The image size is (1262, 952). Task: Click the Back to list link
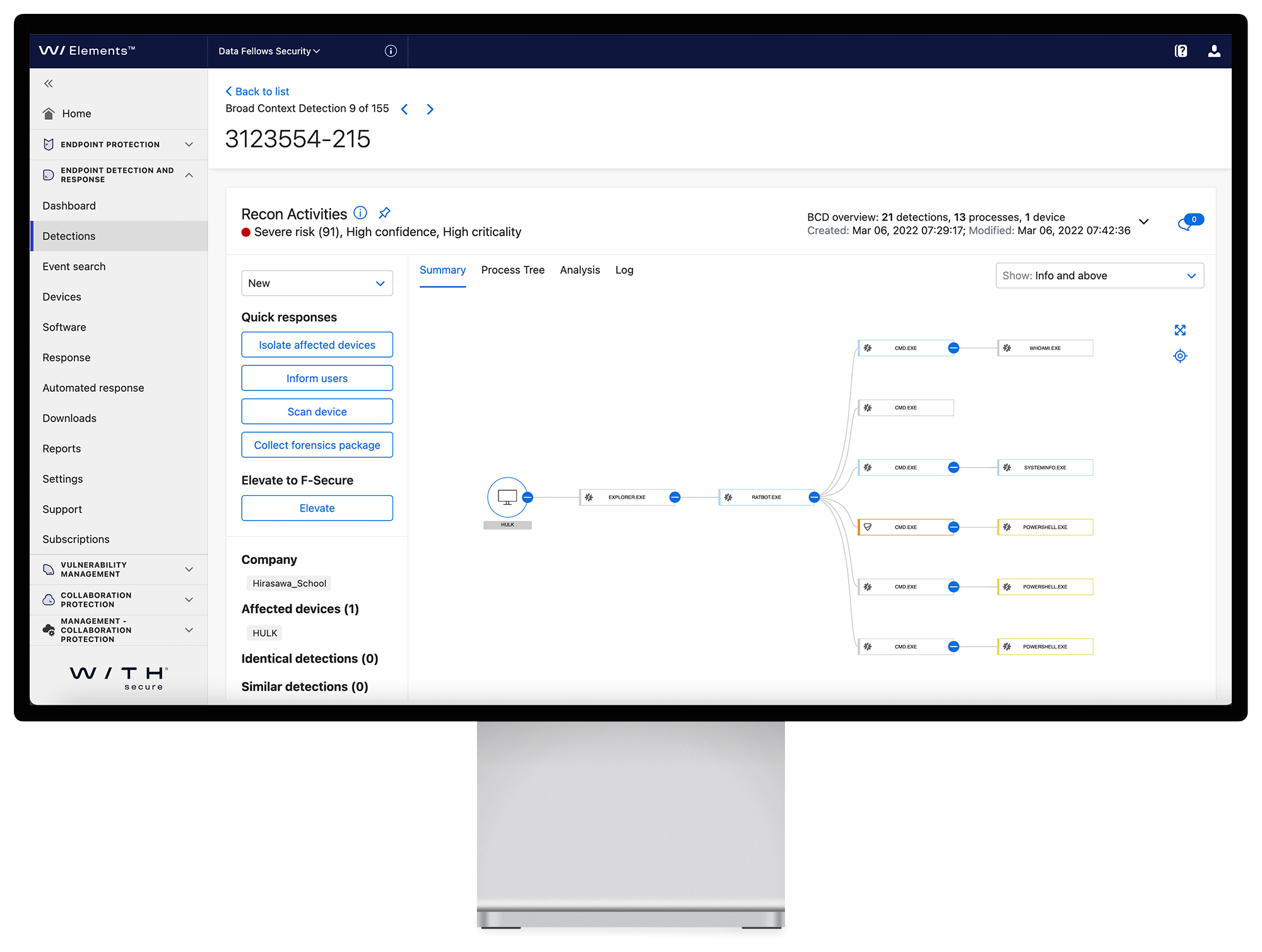[x=257, y=91]
